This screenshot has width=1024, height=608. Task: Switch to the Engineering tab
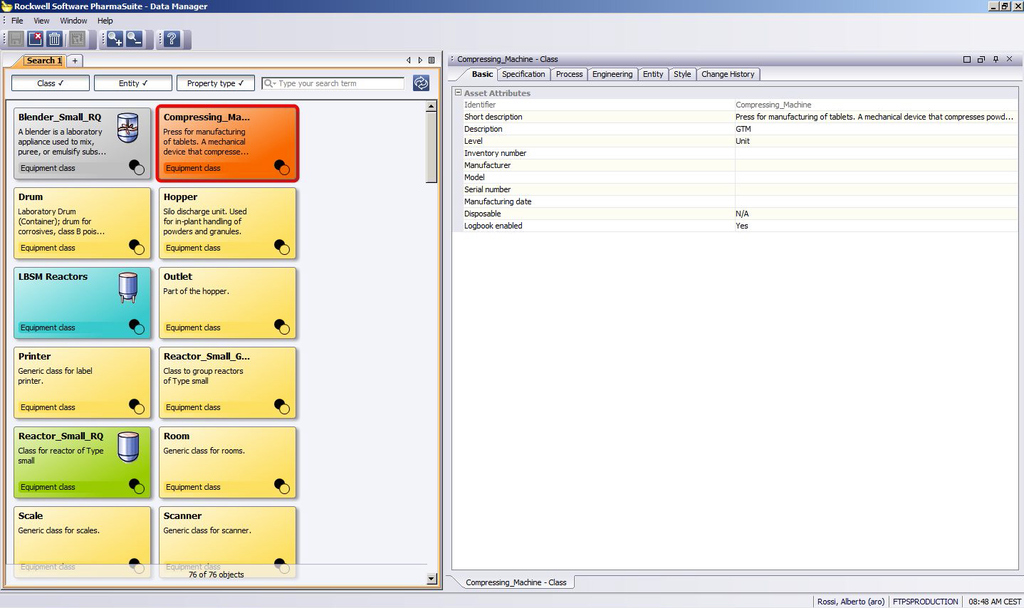[612, 74]
